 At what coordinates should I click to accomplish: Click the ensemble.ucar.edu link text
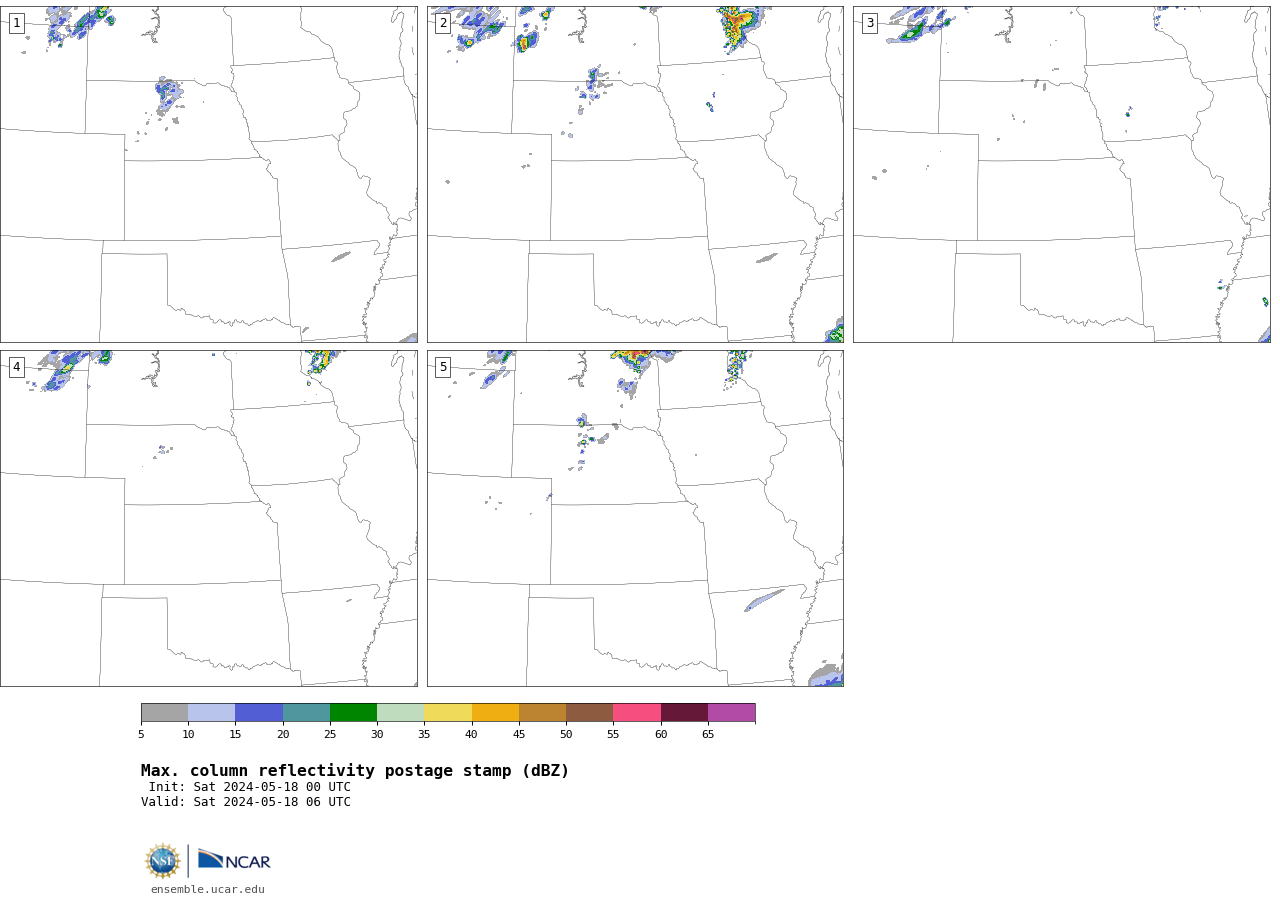(208, 890)
